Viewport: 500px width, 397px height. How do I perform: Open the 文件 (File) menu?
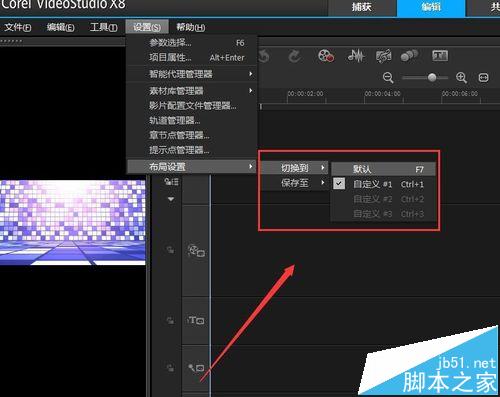click(x=17, y=27)
